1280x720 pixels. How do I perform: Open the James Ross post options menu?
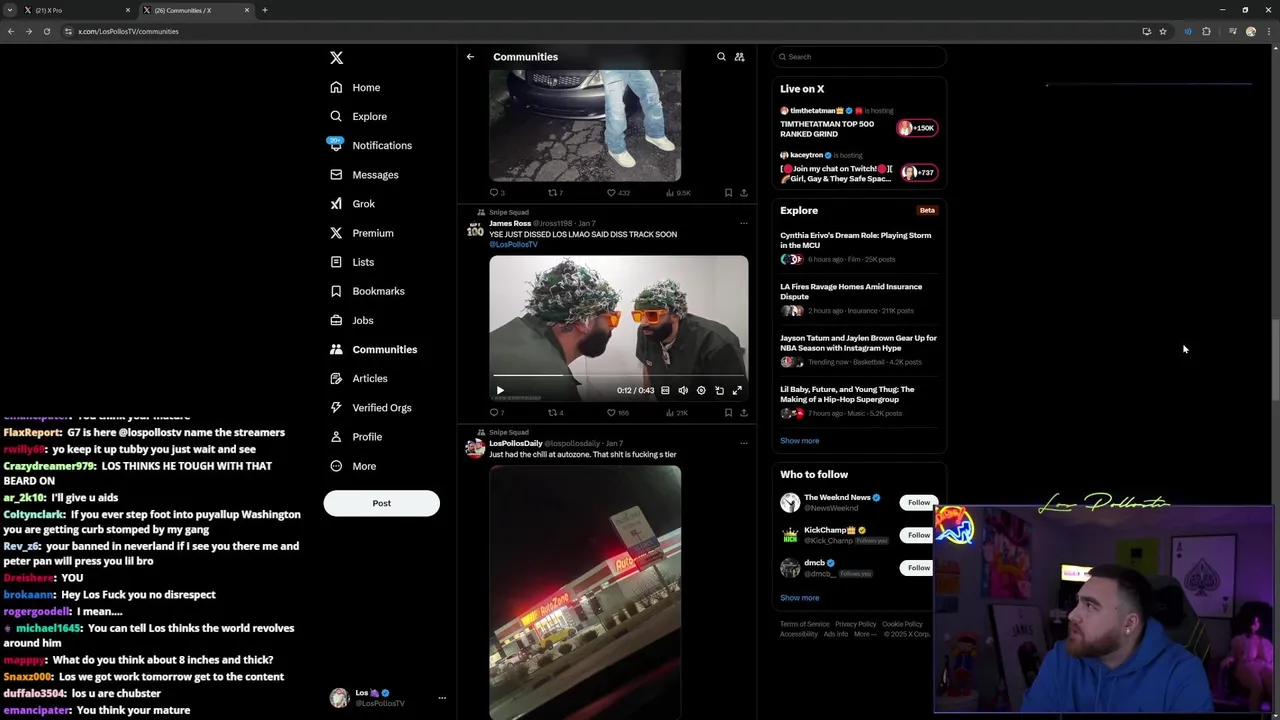[x=743, y=223]
